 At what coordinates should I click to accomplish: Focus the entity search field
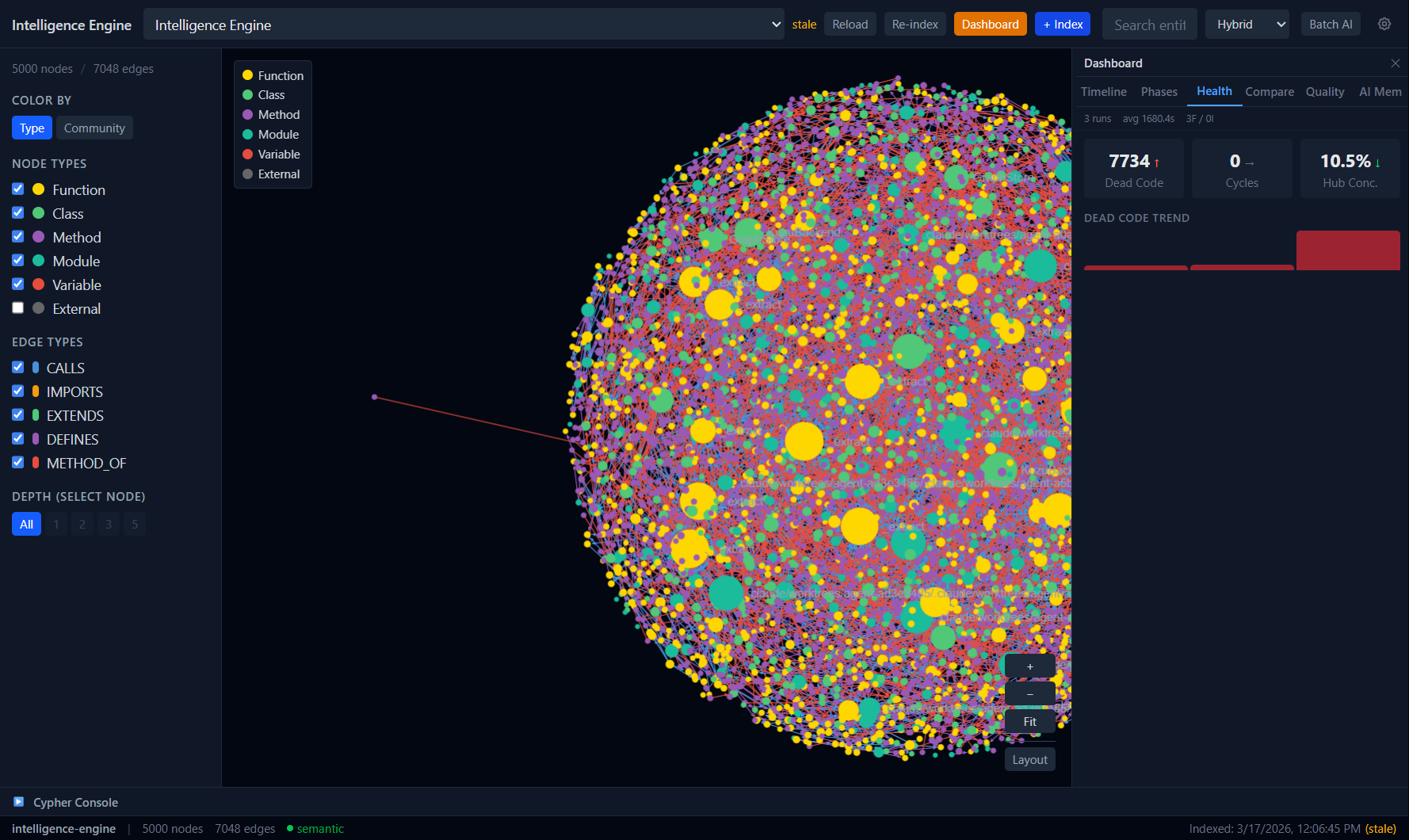pyautogui.click(x=1149, y=25)
